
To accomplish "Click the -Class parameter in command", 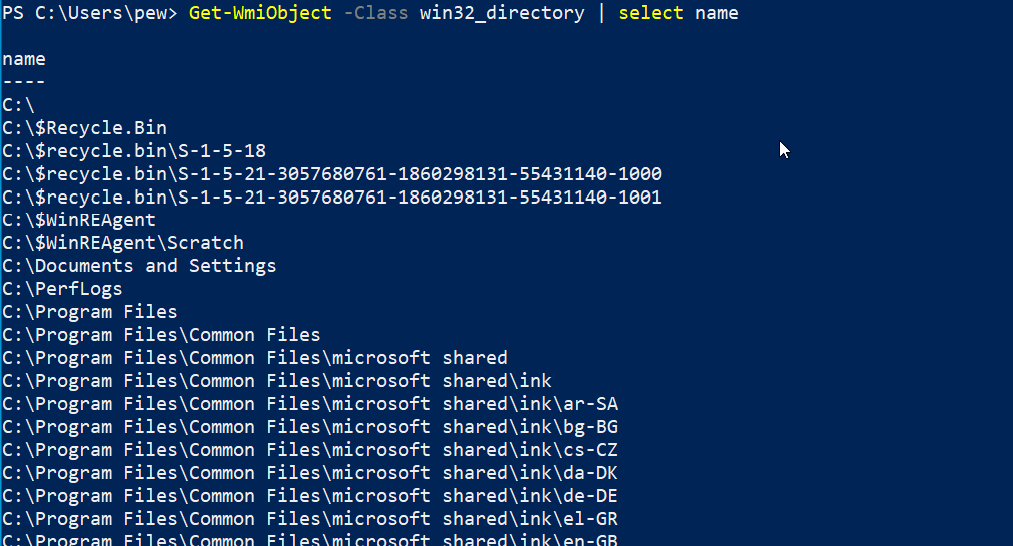I will coord(375,13).
